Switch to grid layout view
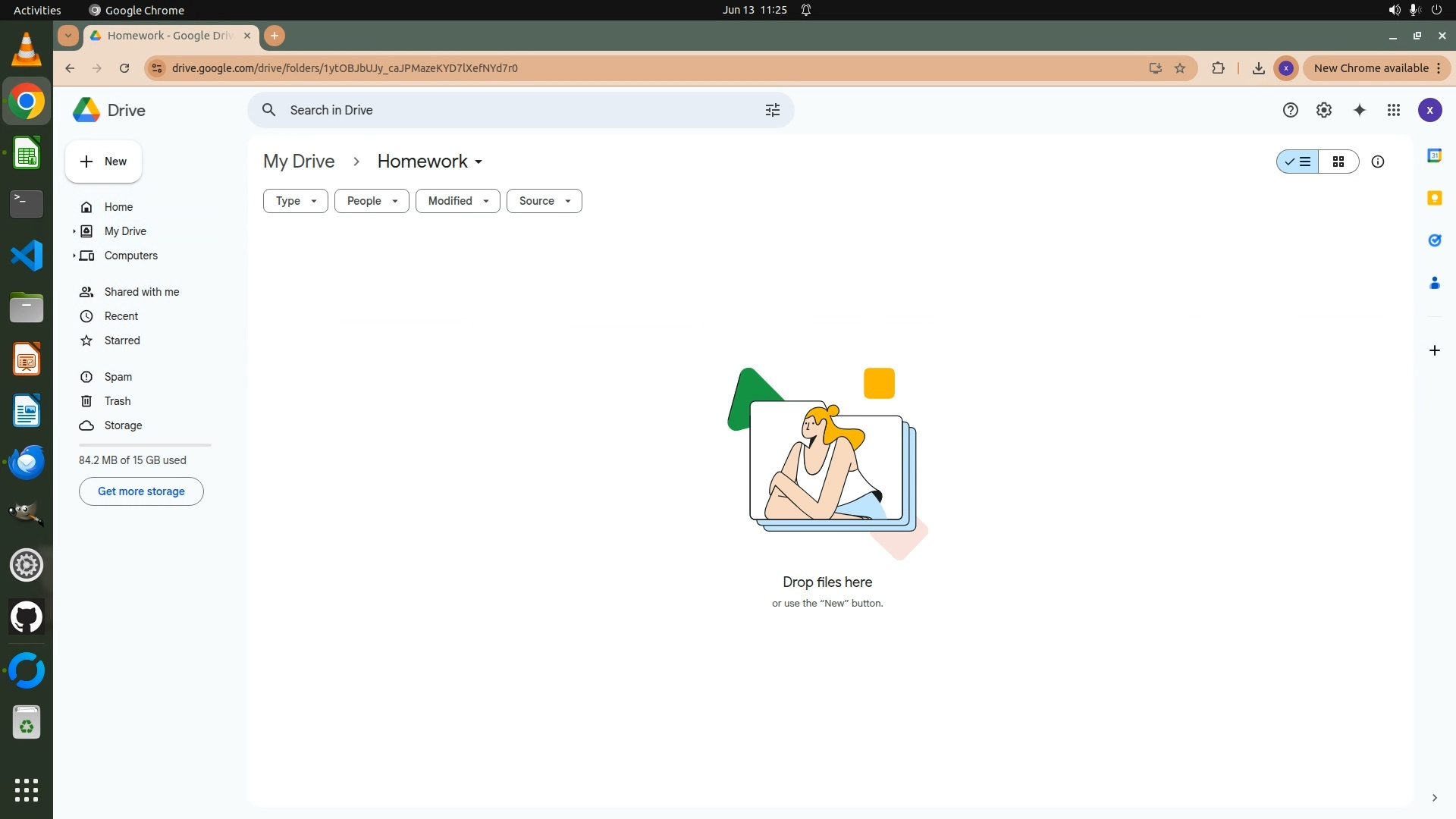Viewport: 1456px width, 819px height. click(x=1338, y=162)
